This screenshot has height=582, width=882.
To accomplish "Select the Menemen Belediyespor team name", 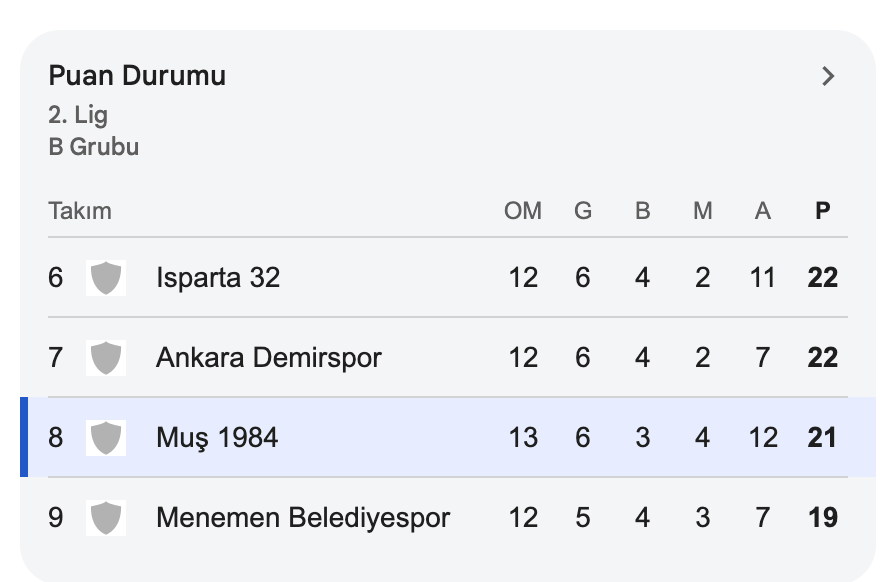I will click(x=303, y=518).
